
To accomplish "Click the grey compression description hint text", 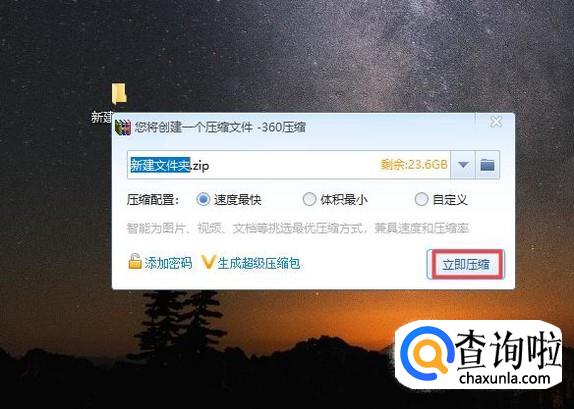I will pos(298,228).
